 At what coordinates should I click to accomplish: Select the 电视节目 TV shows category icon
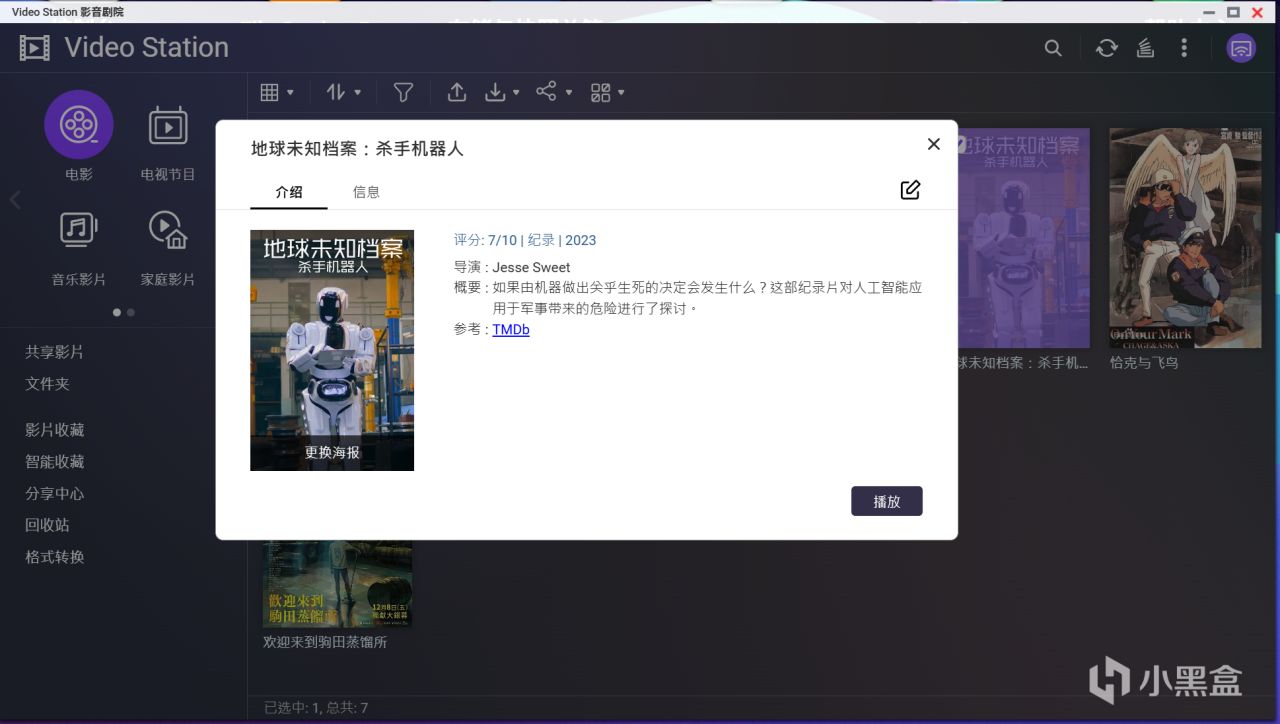point(168,126)
